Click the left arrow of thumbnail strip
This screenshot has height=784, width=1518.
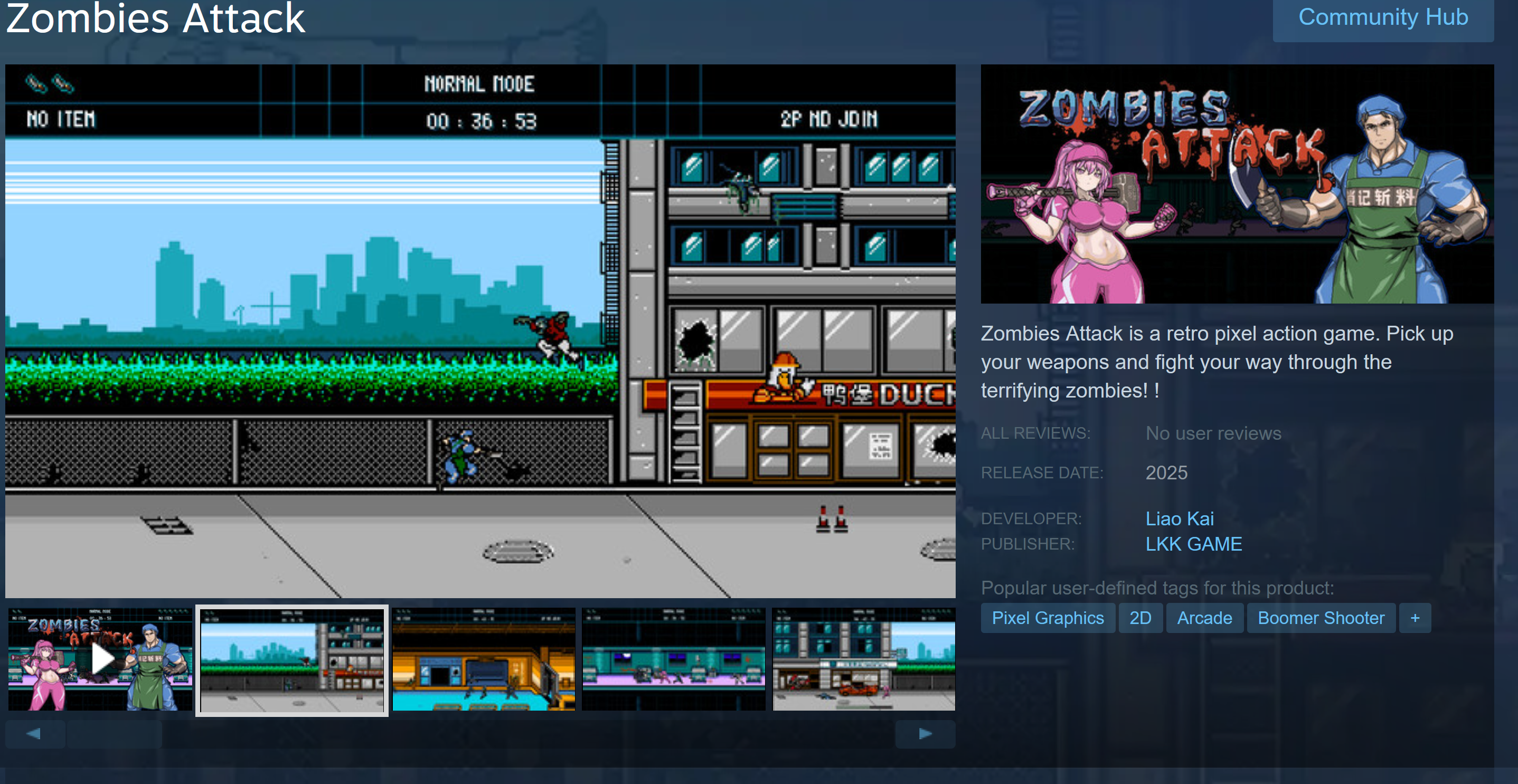coord(34,733)
